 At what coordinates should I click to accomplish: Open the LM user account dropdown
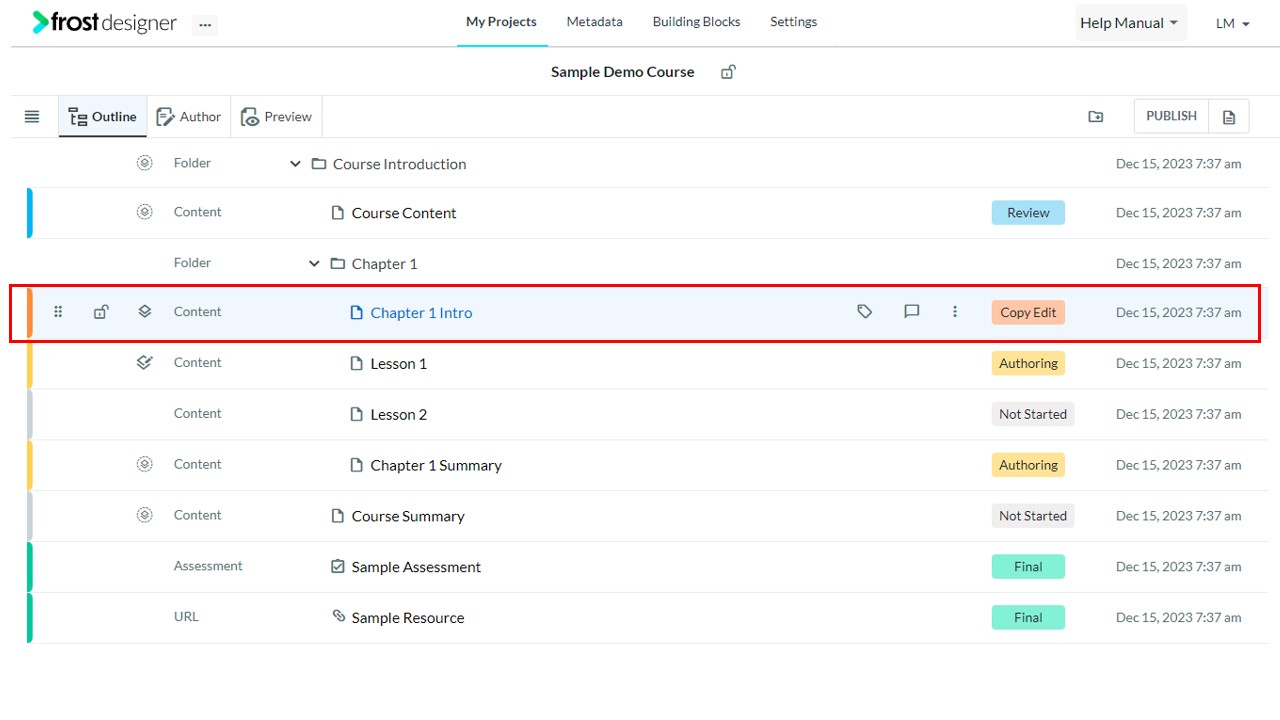pos(1233,23)
